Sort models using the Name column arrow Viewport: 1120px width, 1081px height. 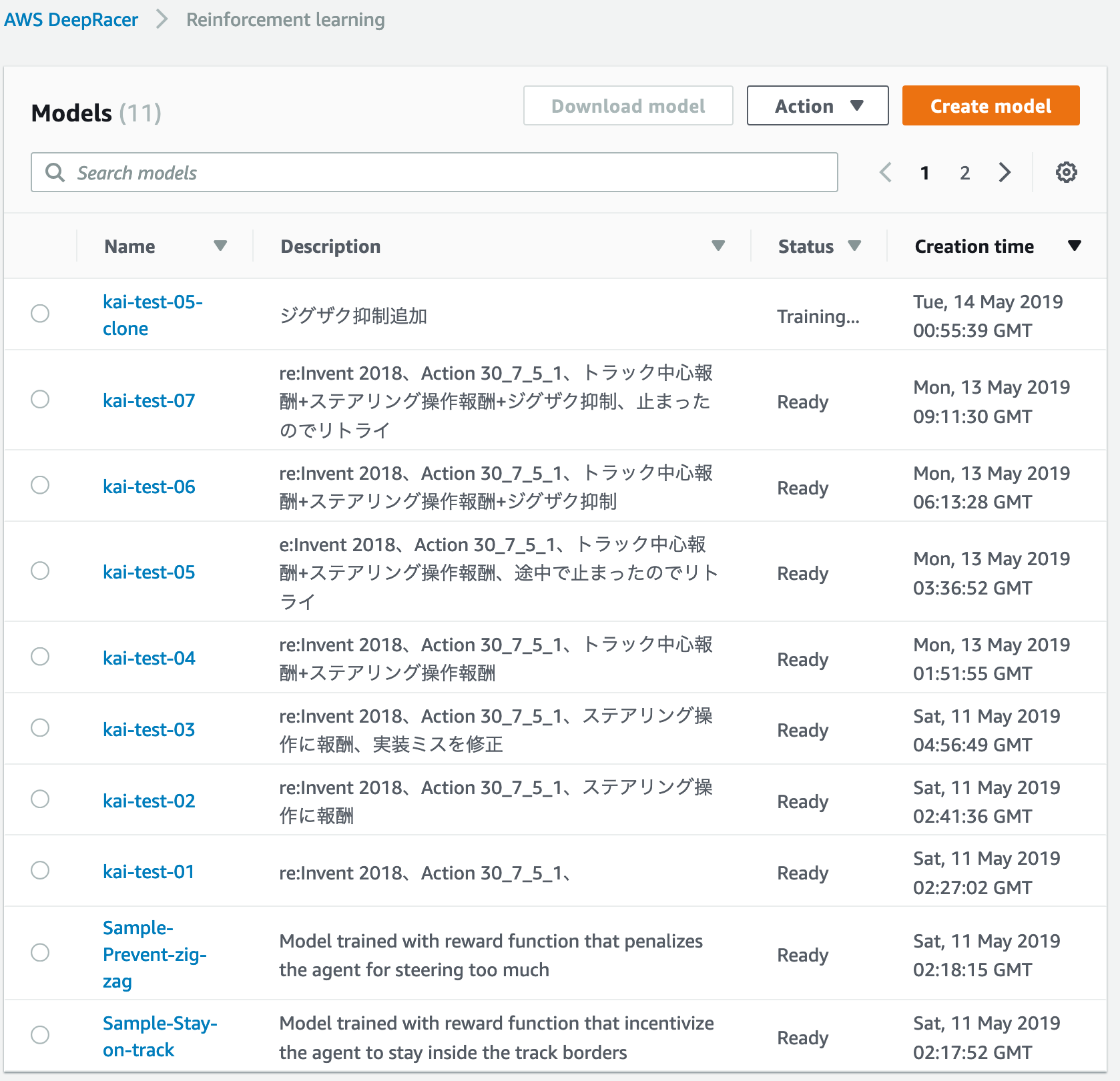[221, 246]
